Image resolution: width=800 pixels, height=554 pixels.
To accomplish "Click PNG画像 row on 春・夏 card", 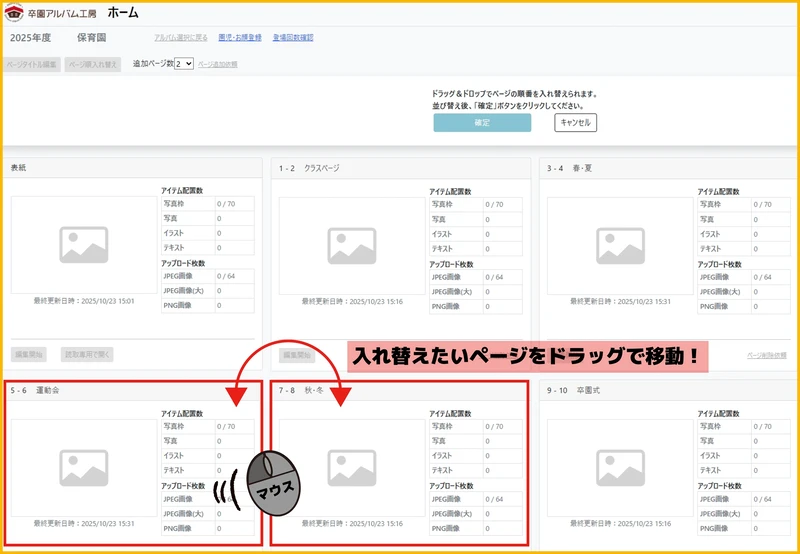I will 744,307.
